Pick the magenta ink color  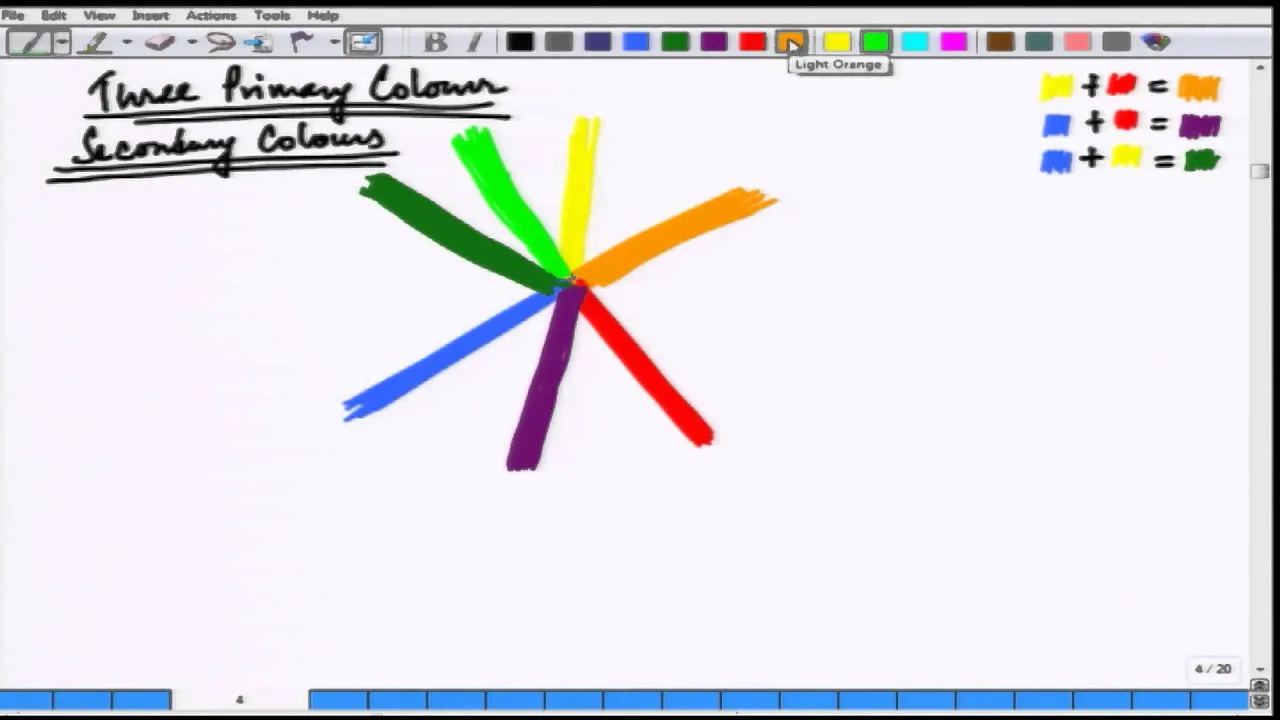[x=954, y=42]
